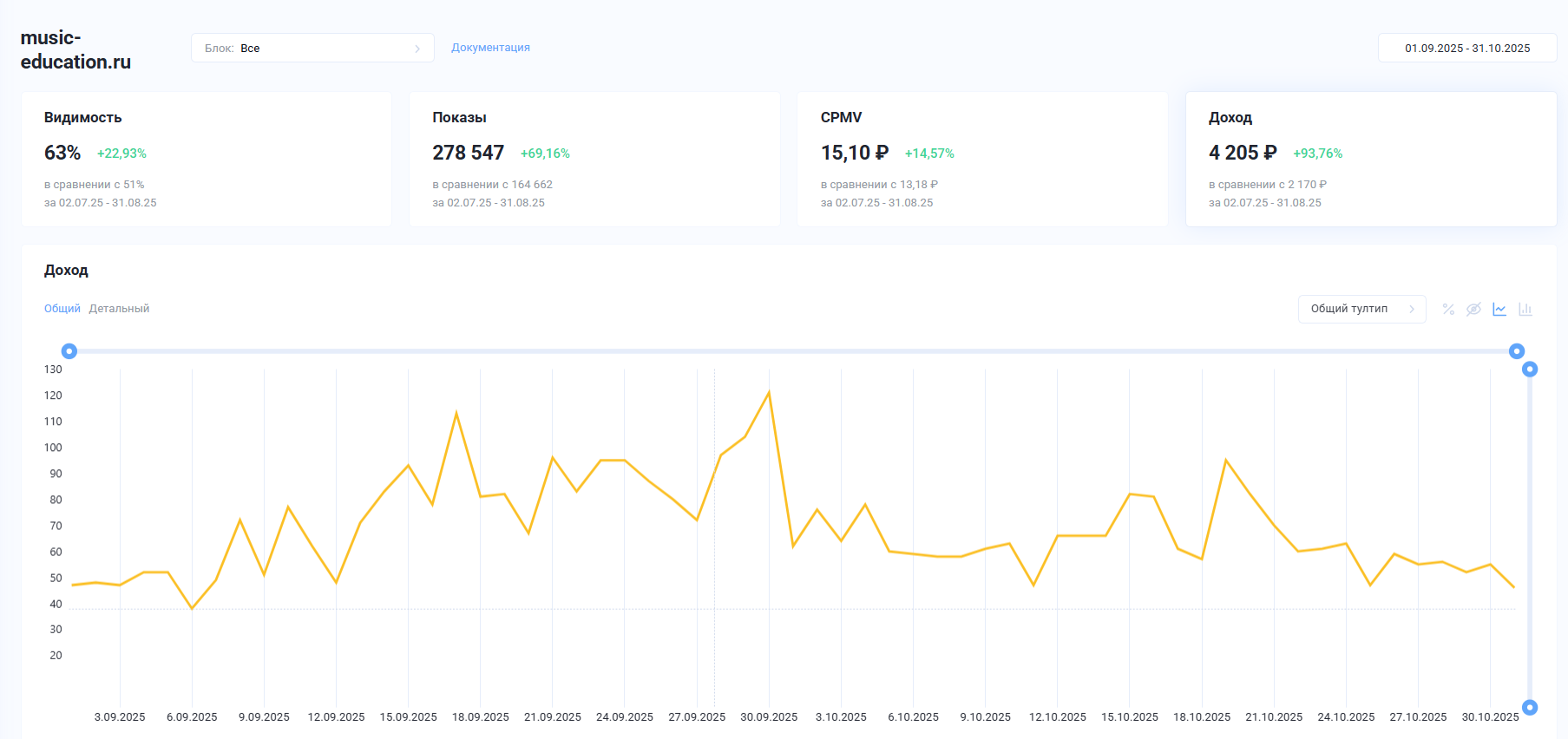1568x739 pixels.
Task: Open the 01.09.2025 - 31.10.2025 date range picker
Action: coord(1467,48)
